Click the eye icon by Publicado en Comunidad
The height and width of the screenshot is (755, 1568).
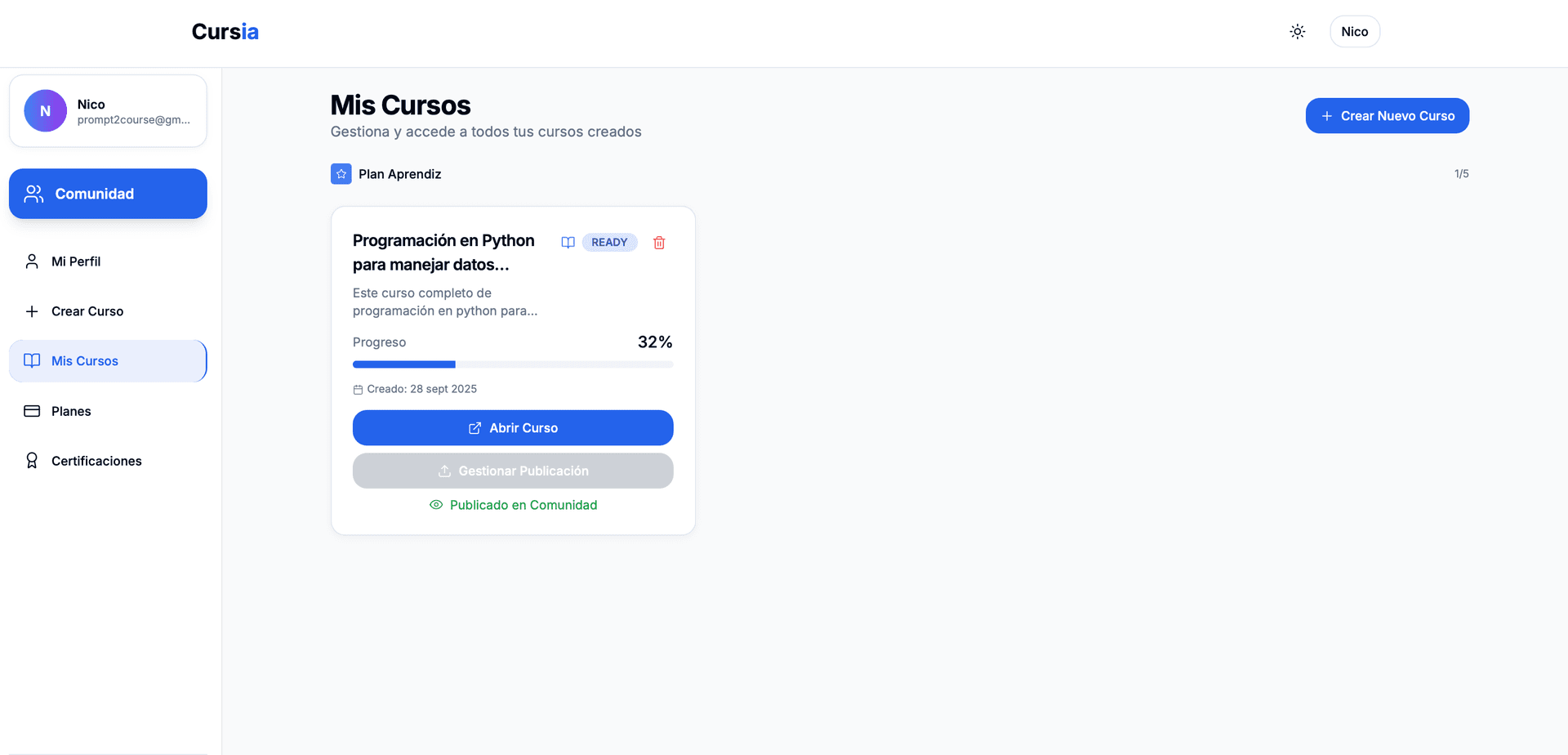pyautogui.click(x=436, y=505)
